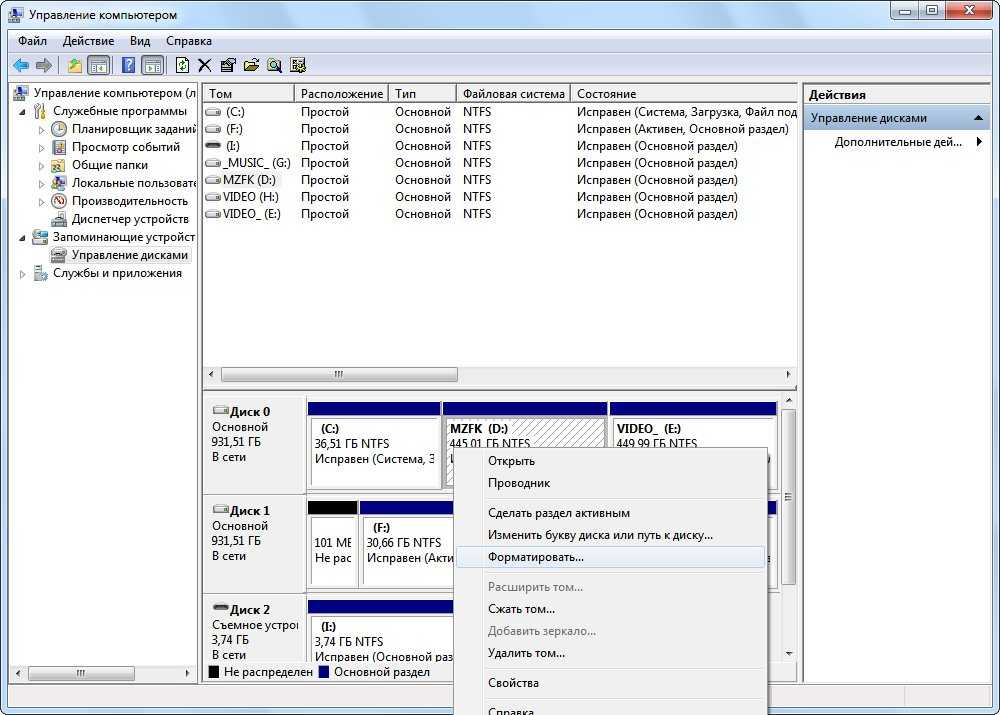
Task: Select Диспетчер устройств in the tree
Action: click(x=130, y=219)
